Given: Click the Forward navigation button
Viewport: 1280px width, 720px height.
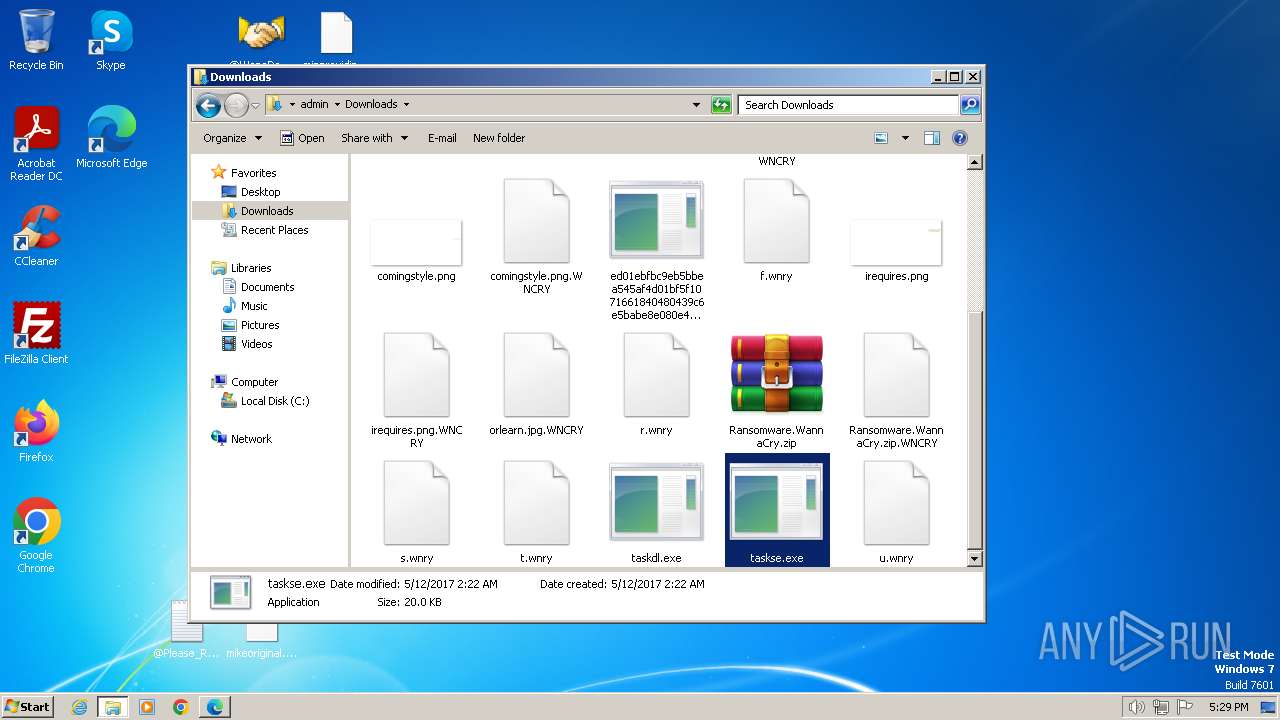Looking at the screenshot, I should [x=236, y=105].
